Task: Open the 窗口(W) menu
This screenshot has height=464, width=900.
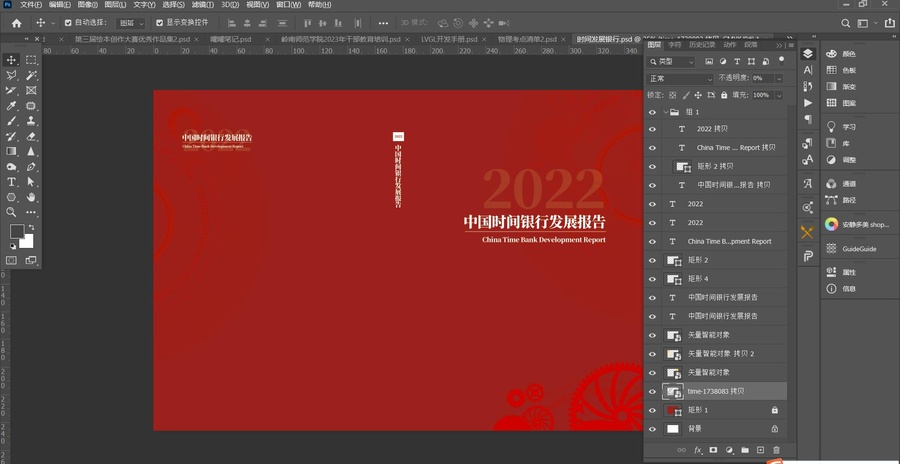Action: [288, 5]
